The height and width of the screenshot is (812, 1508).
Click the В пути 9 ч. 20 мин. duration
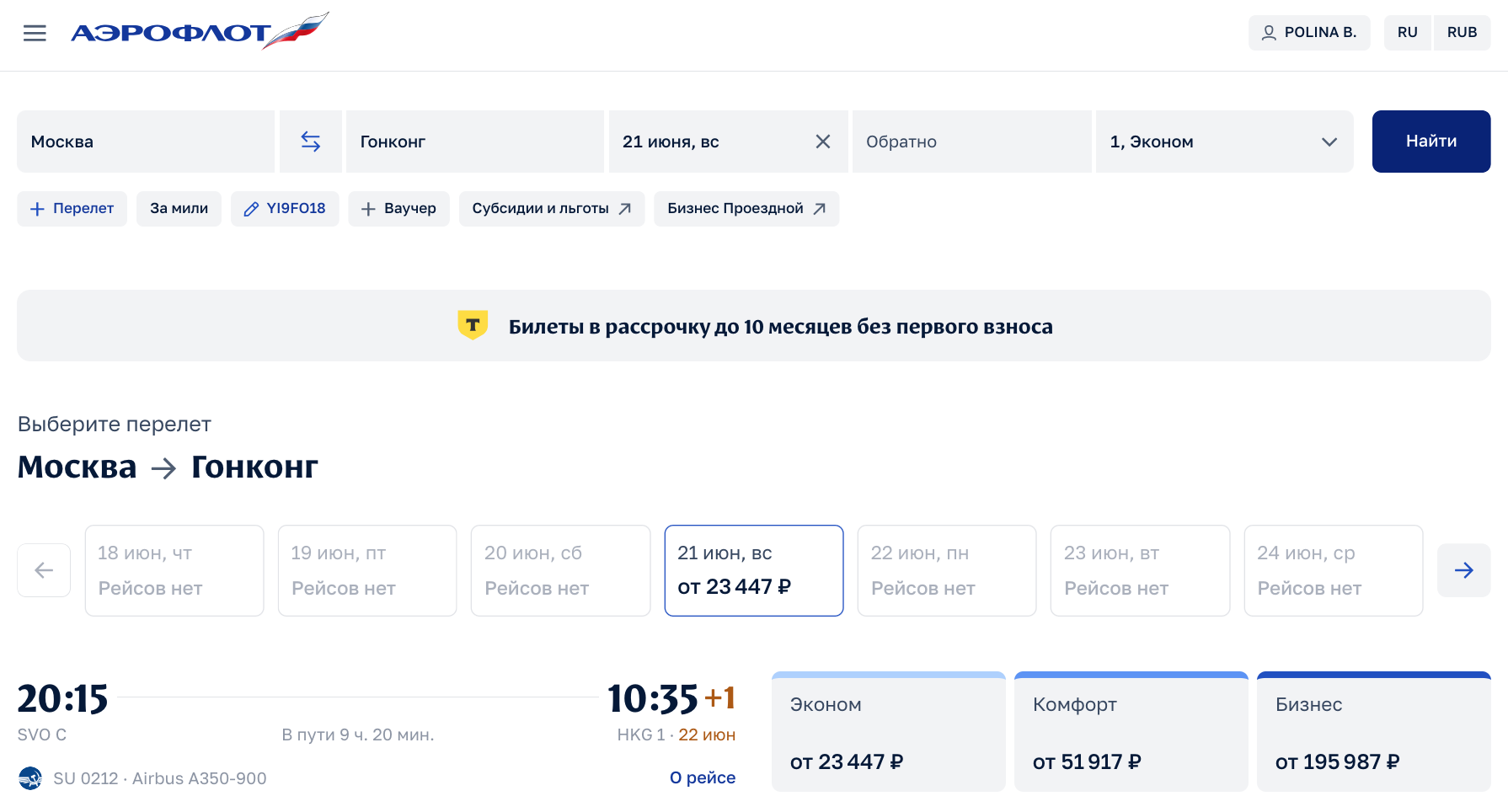[x=358, y=735]
